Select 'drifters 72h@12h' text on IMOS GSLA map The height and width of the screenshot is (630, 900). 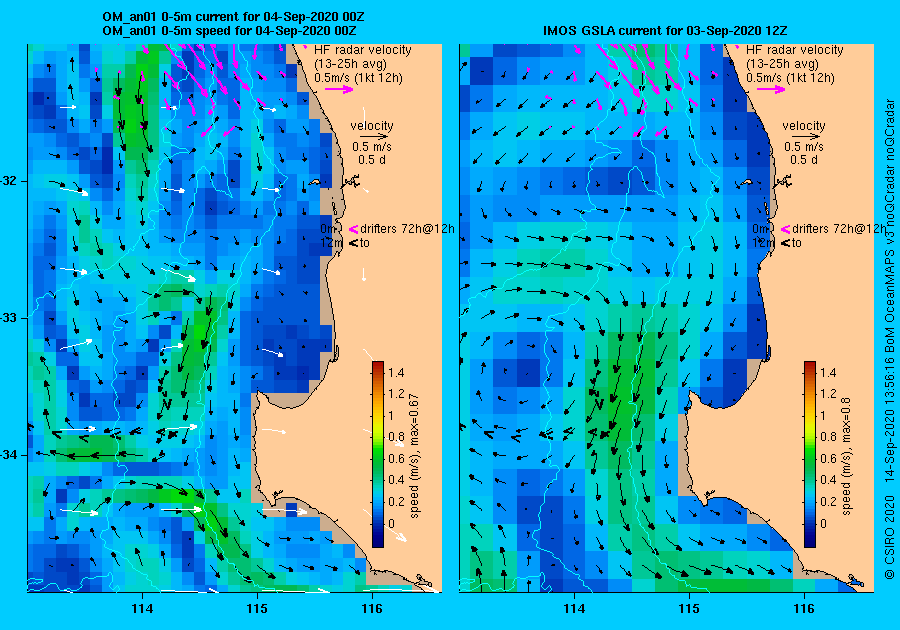point(839,228)
